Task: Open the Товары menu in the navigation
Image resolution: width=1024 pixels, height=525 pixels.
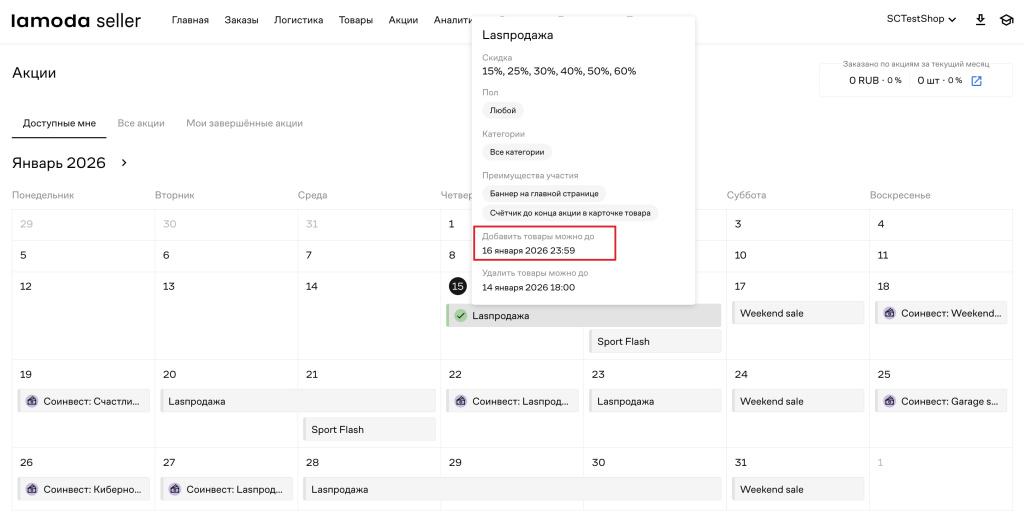Action: click(x=355, y=20)
